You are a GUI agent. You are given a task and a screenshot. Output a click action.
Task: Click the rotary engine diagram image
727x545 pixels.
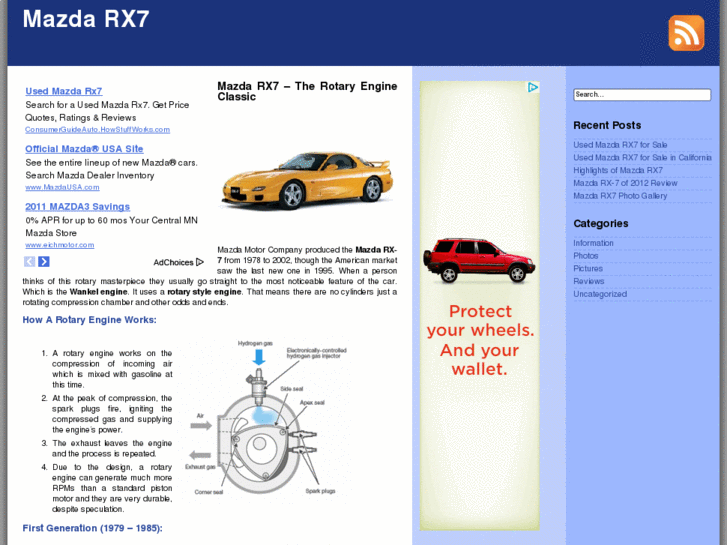click(x=266, y=419)
